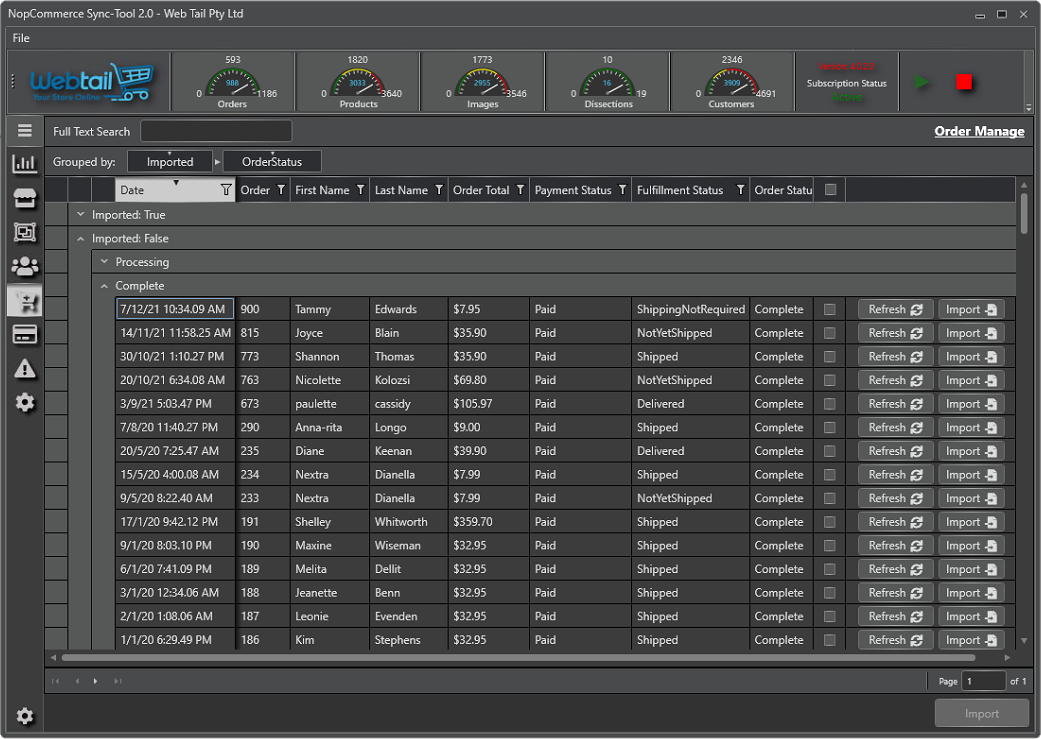Open the Date column filter icon
The image size is (1041, 739).
(x=226, y=190)
